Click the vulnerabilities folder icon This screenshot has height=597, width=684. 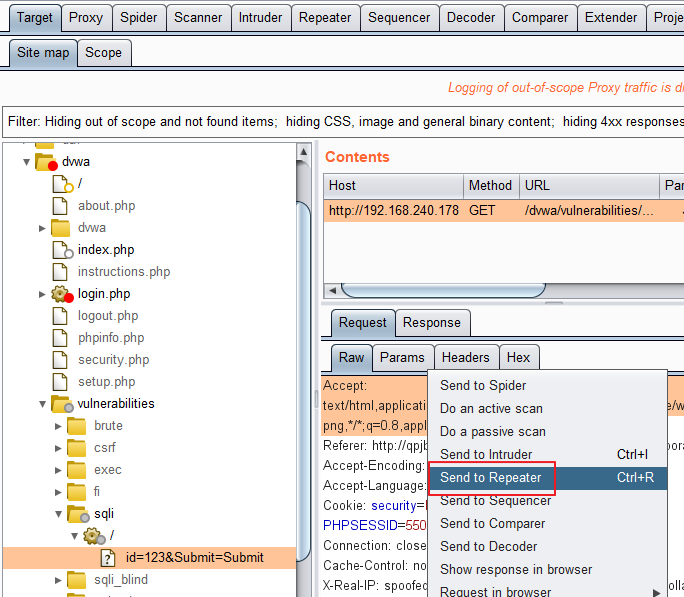point(62,404)
